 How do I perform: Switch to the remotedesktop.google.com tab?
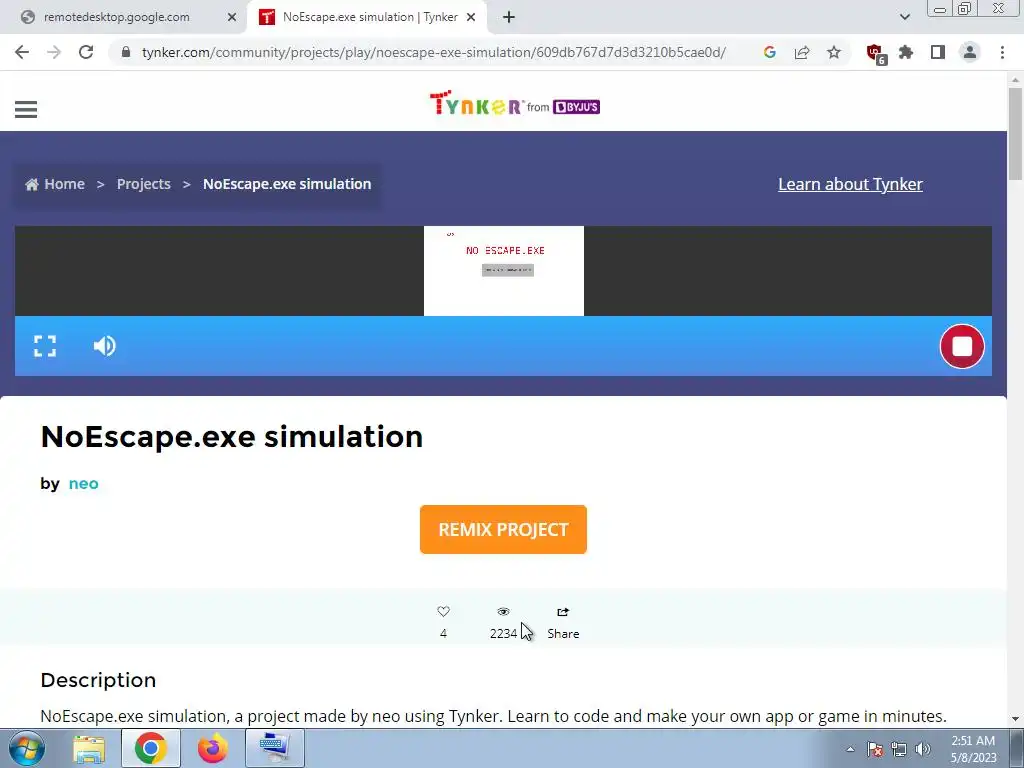point(116,17)
